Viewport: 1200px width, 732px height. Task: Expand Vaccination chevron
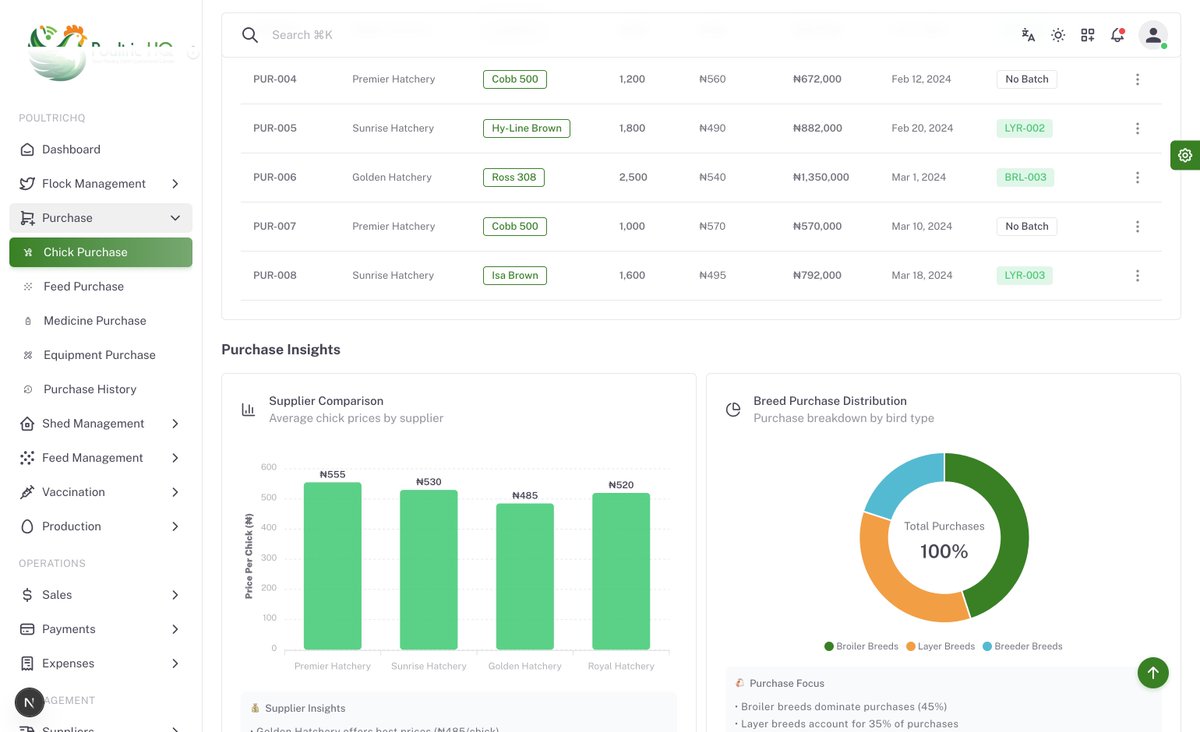[x=175, y=492]
